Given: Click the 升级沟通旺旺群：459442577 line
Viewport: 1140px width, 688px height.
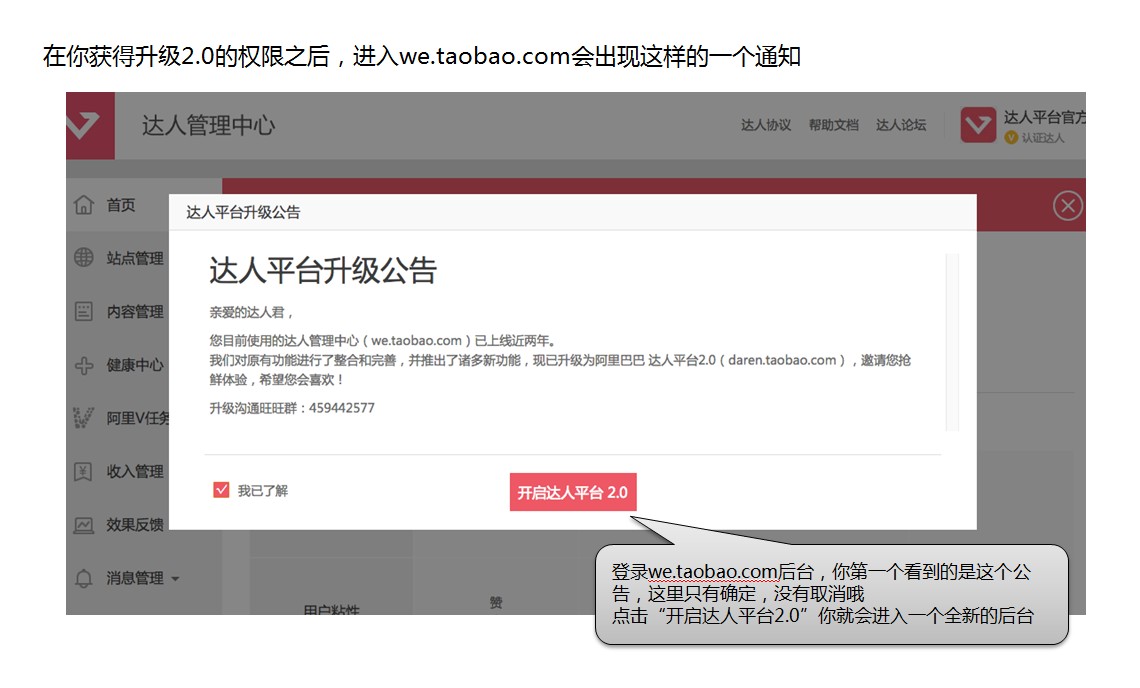Looking at the screenshot, I should pyautogui.click(x=292, y=408).
